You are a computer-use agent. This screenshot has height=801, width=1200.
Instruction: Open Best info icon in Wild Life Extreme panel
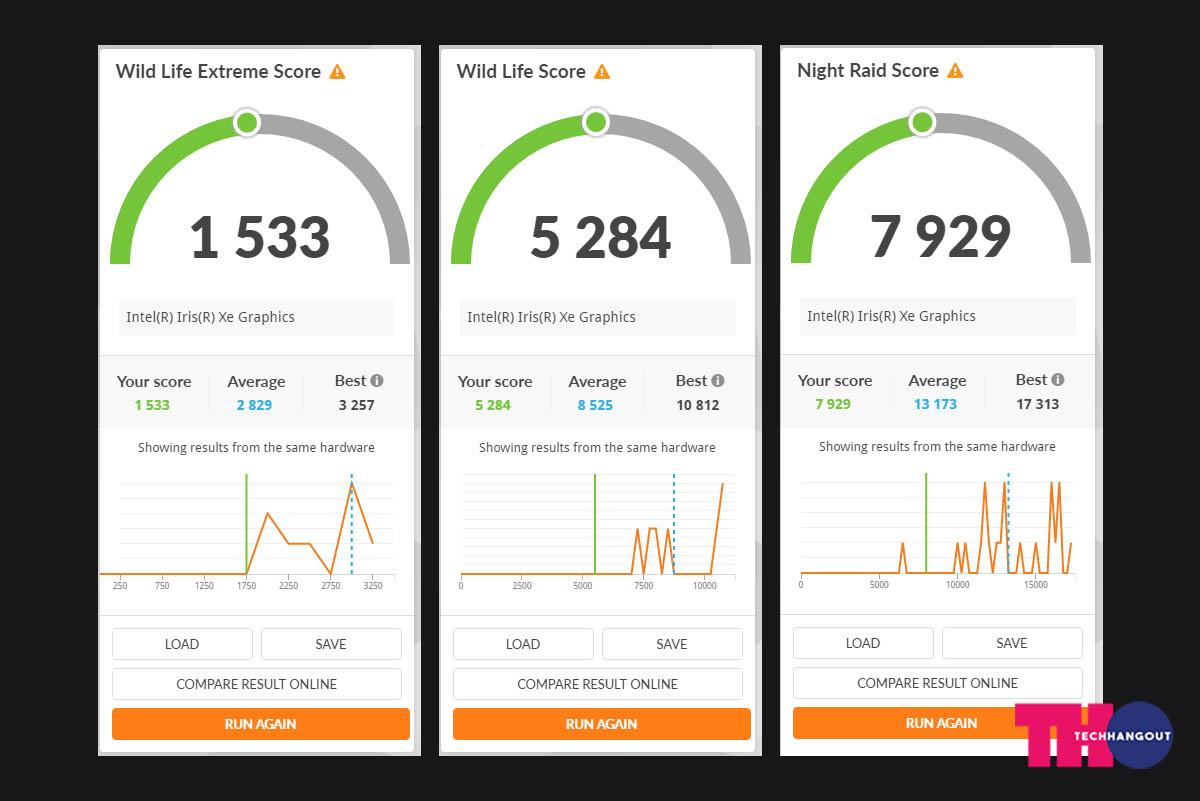point(377,381)
